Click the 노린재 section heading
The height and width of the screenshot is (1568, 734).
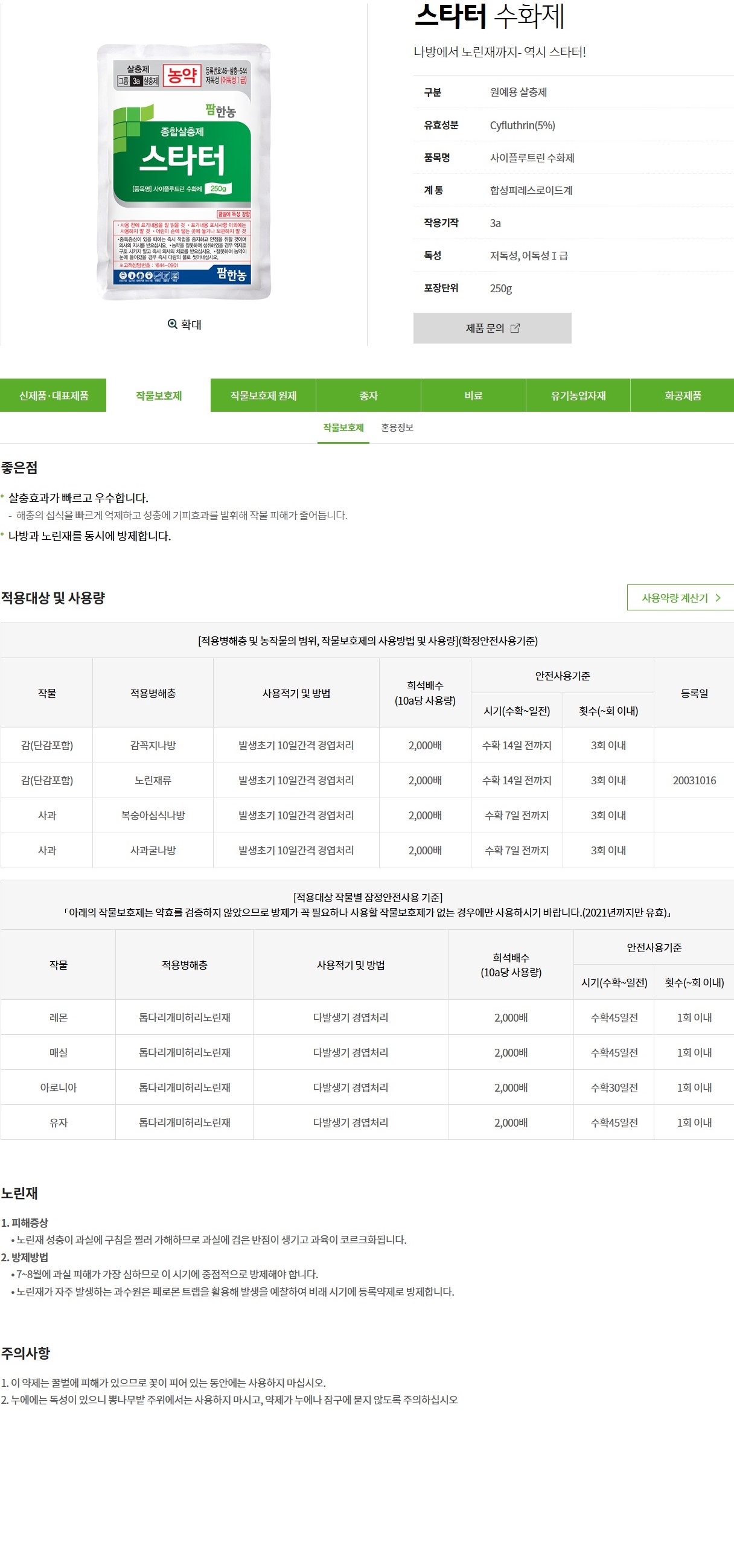19,1193
